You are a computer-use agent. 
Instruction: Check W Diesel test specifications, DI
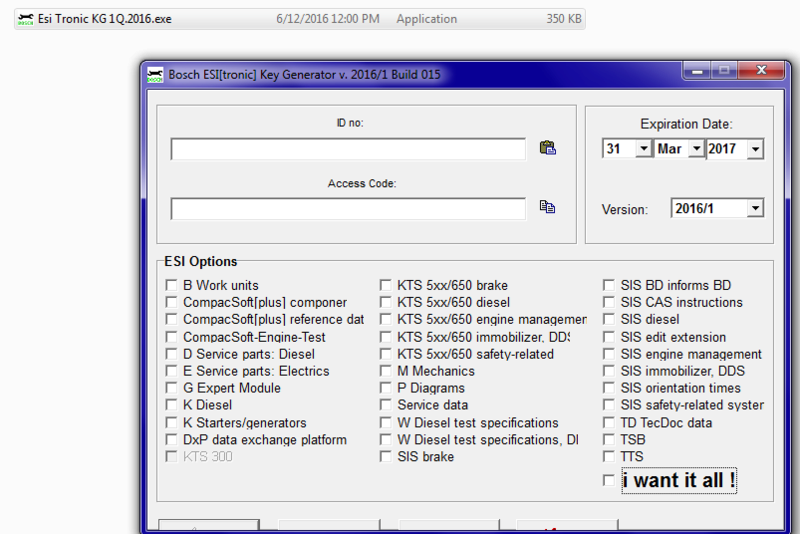(386, 440)
